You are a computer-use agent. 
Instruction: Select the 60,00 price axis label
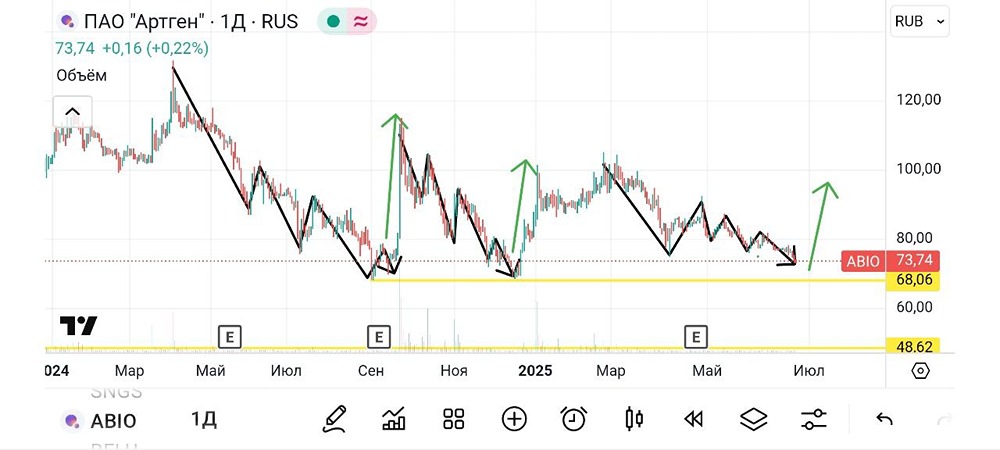(914, 307)
